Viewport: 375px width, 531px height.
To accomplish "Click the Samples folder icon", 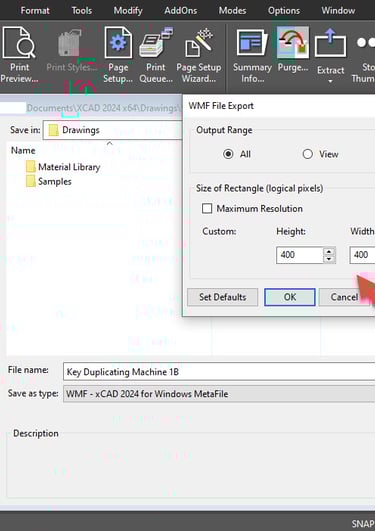I will pyautogui.click(x=31, y=181).
